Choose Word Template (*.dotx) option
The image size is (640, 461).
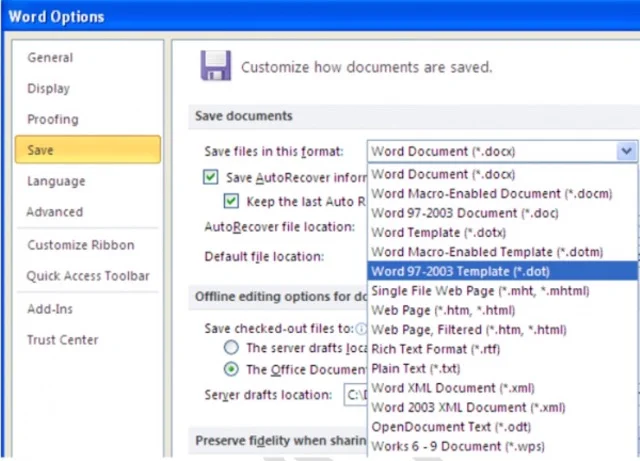tap(502, 233)
